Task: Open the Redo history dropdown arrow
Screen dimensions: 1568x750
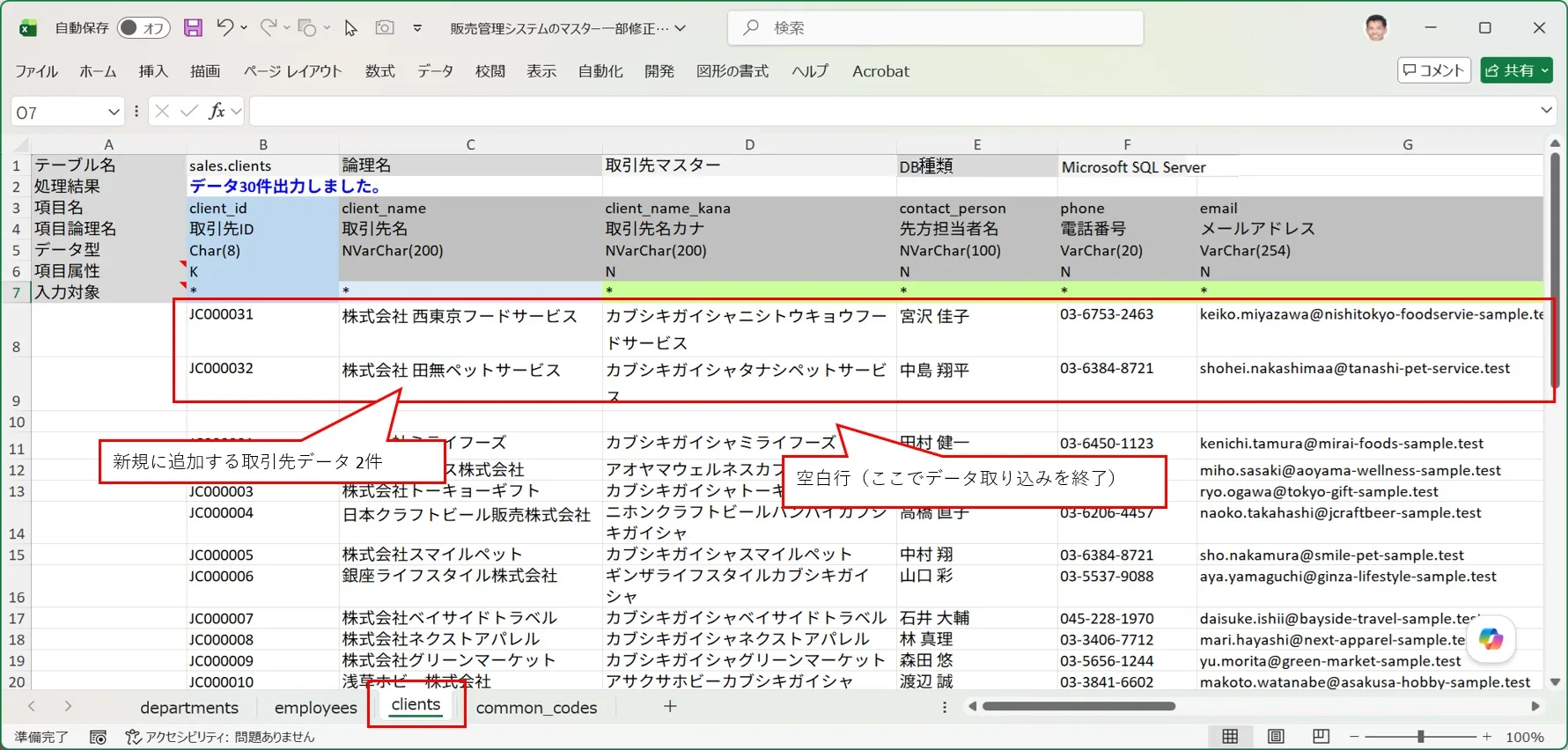Action: coord(287,28)
